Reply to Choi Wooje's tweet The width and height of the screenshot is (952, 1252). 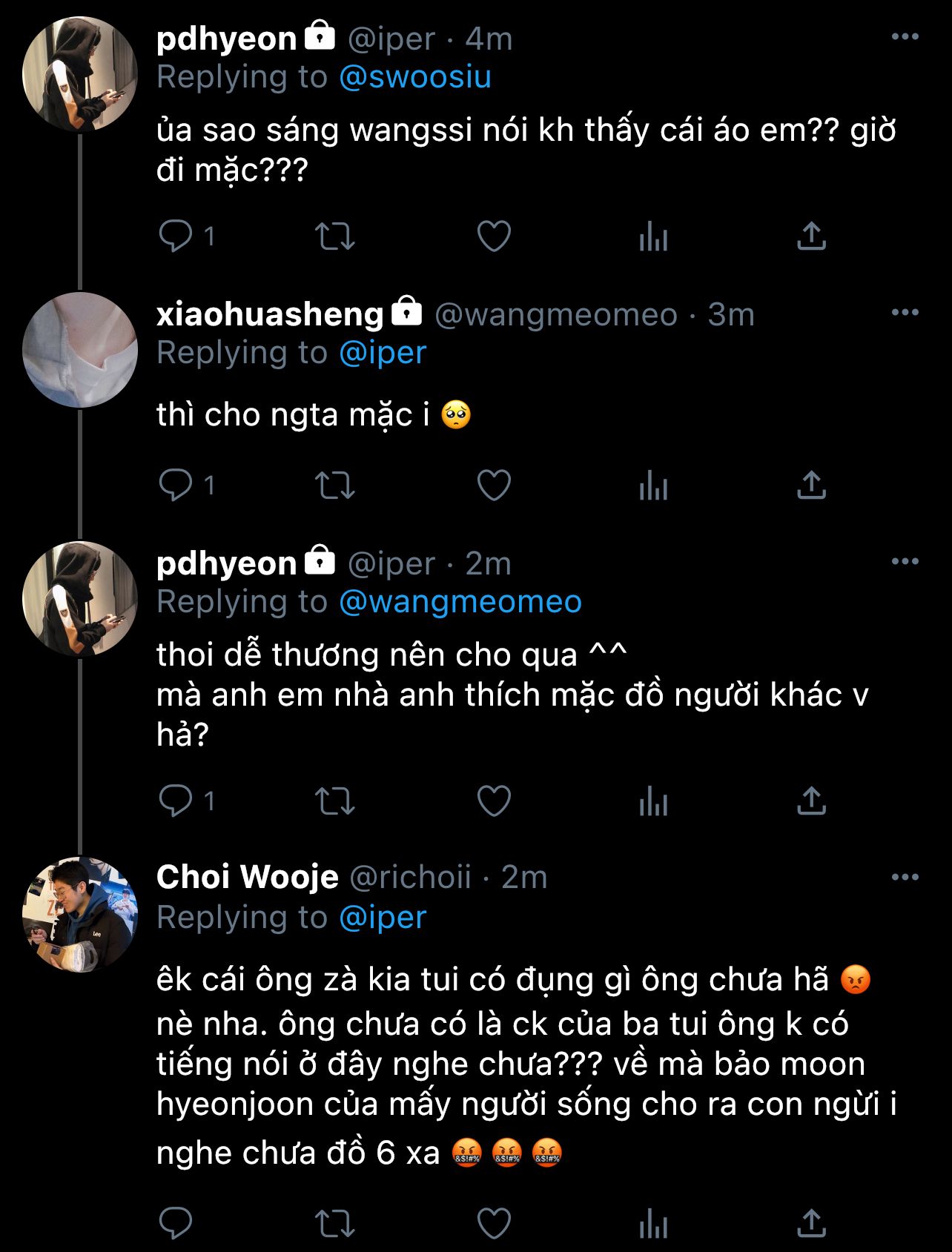coord(176,1223)
